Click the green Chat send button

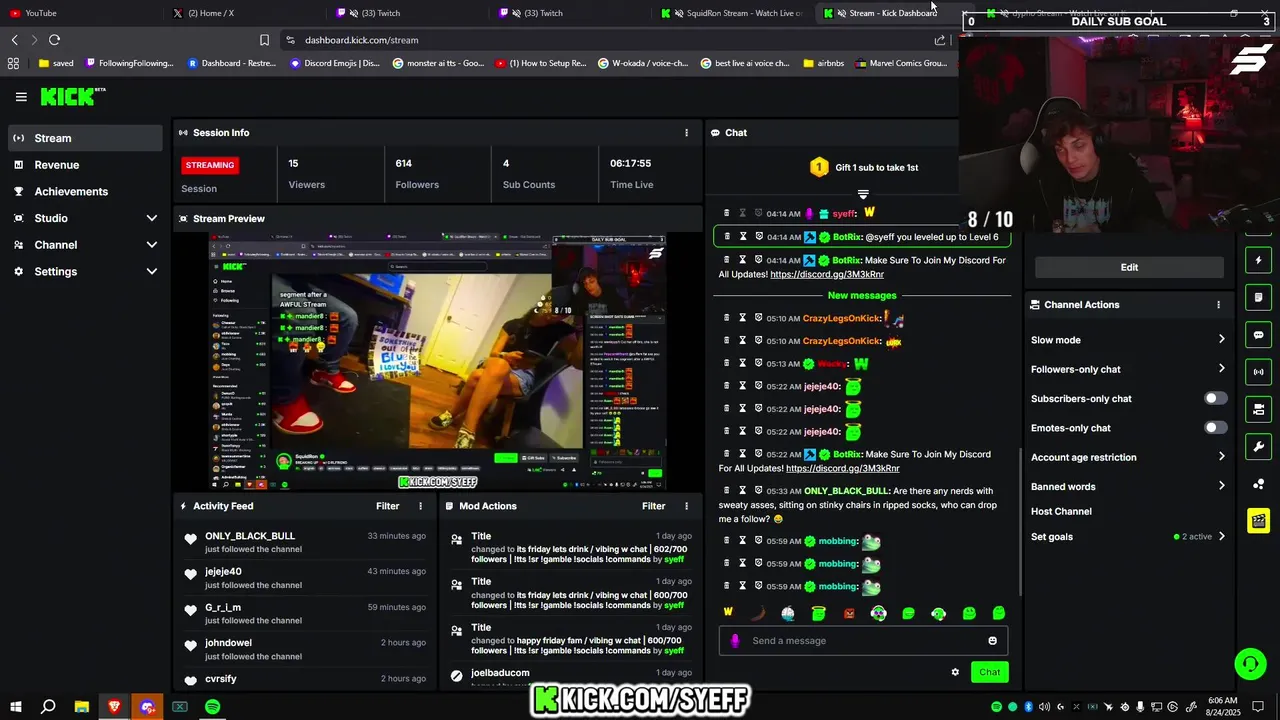989,672
